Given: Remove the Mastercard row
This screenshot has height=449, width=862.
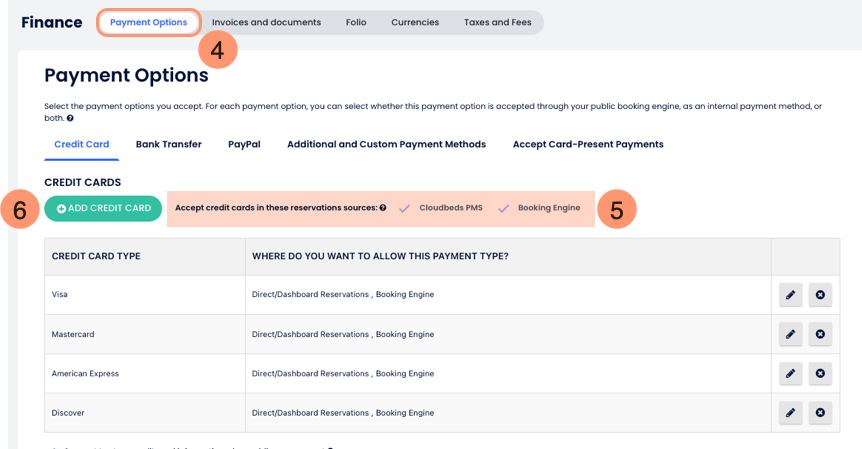Looking at the screenshot, I should (x=820, y=334).
